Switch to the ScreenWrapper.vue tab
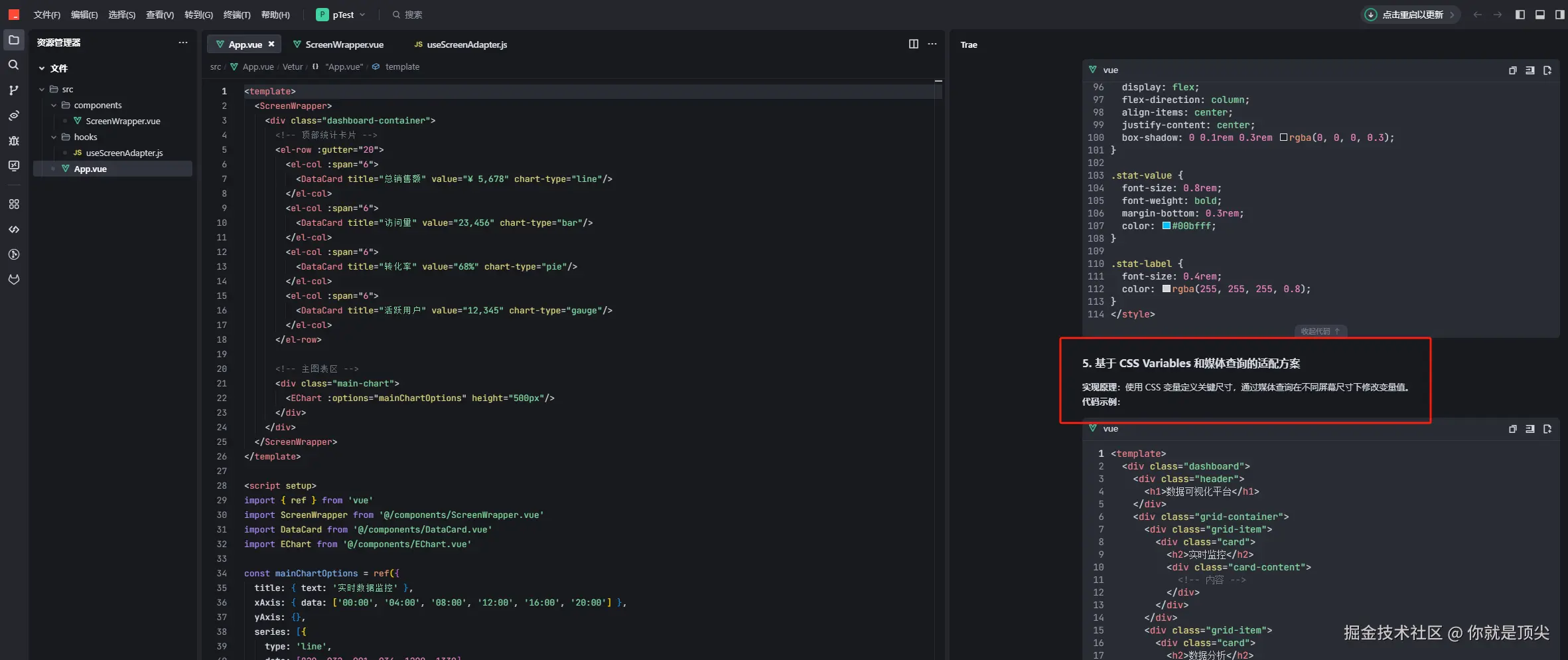This screenshot has height=660, width=1568. point(343,44)
